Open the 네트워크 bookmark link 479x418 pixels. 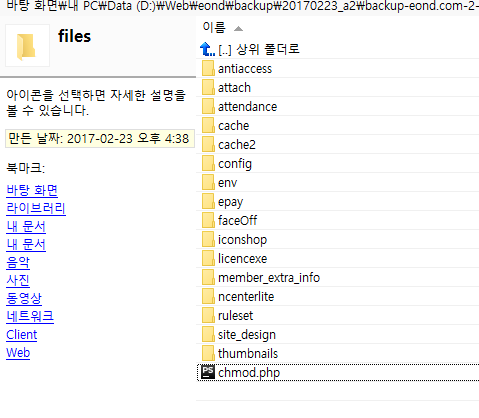click(x=30, y=316)
